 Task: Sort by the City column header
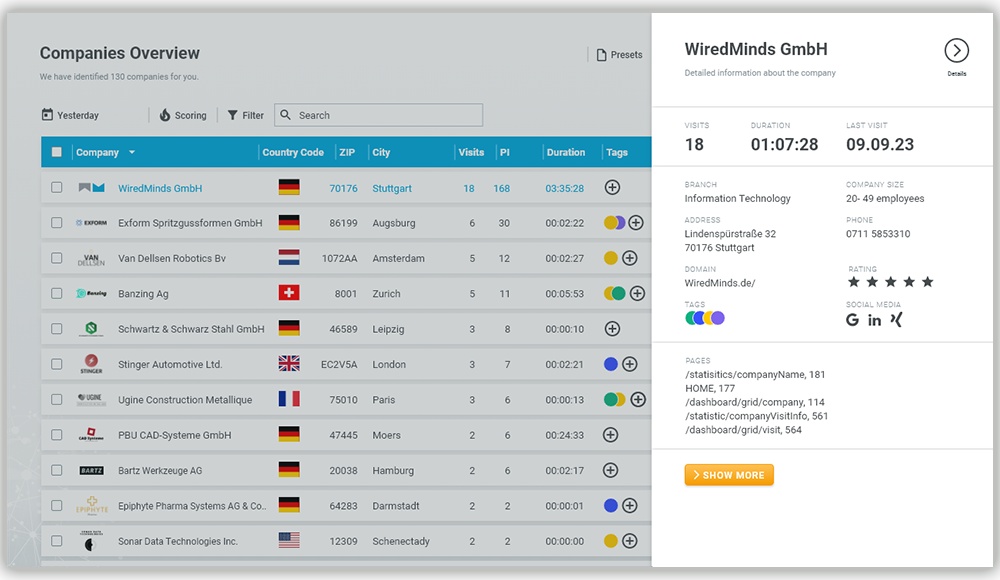(381, 152)
